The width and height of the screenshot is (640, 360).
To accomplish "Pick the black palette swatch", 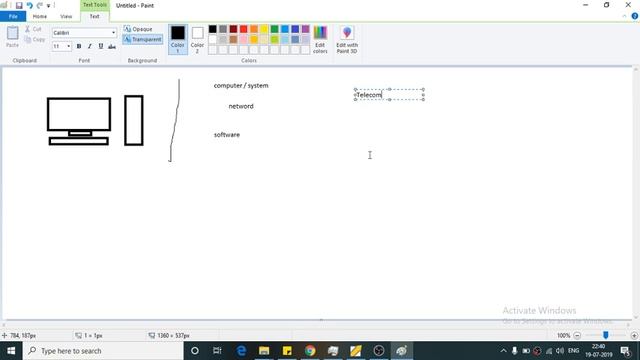I will click(213, 29).
